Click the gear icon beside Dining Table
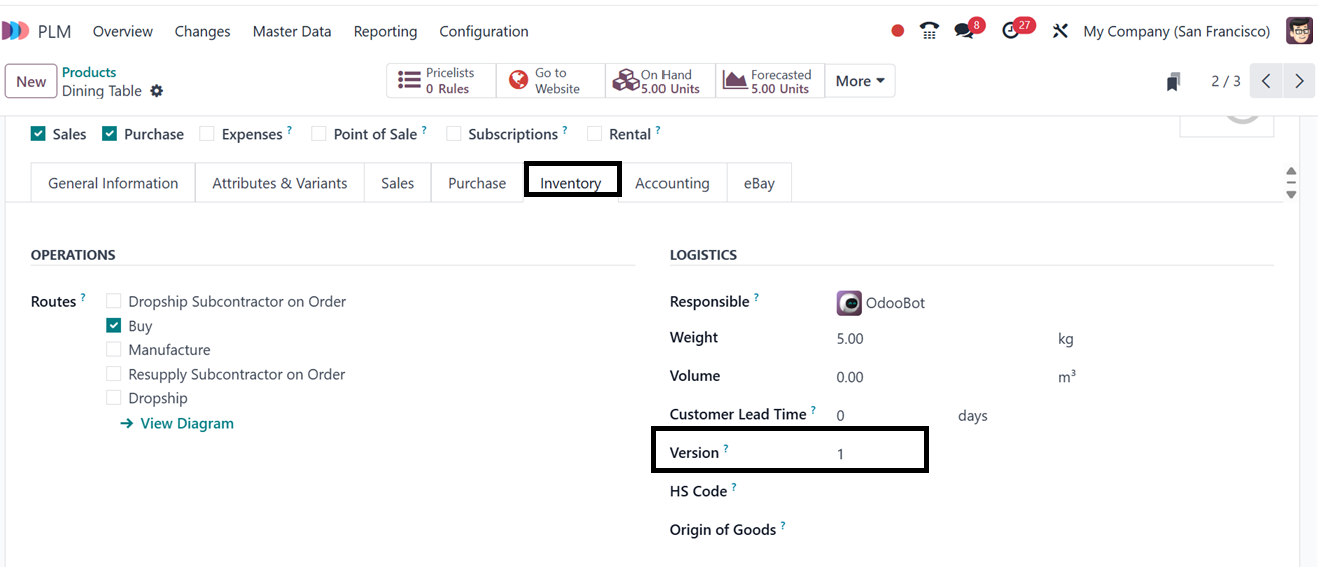This screenshot has height=567, width=1318. point(156,91)
